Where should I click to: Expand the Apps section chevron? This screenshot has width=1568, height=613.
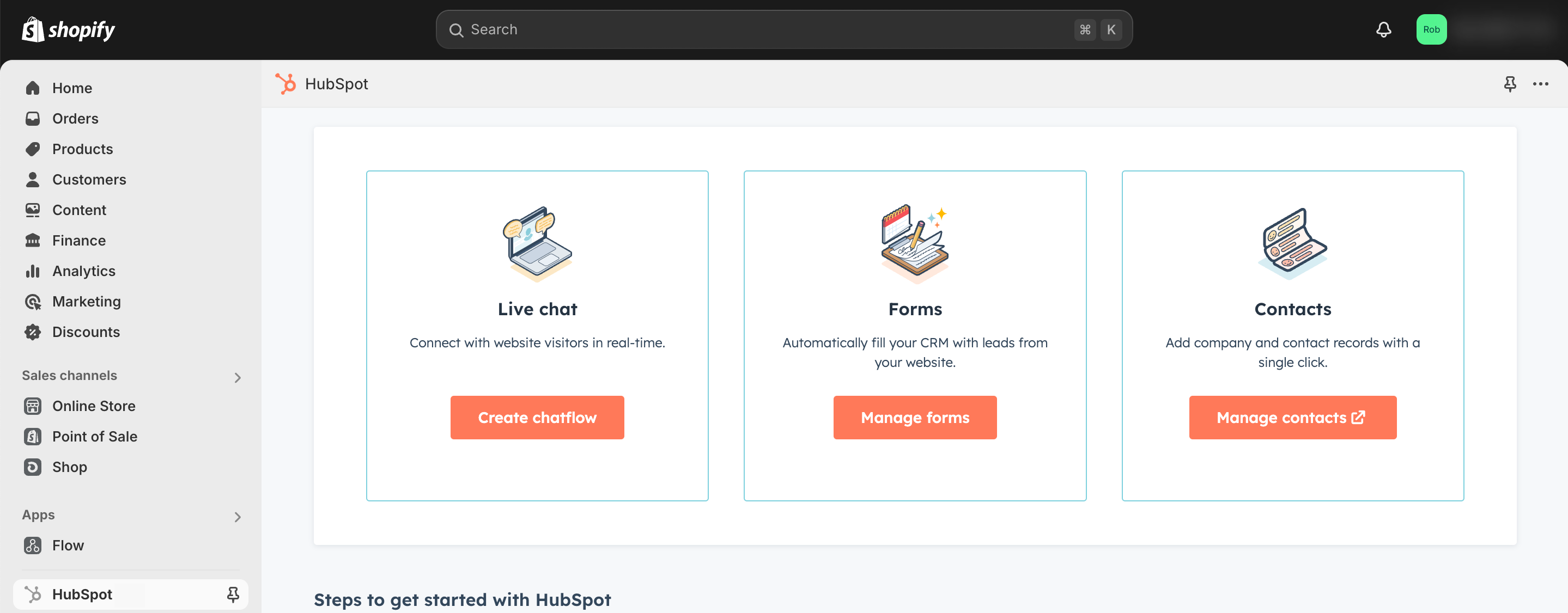238,517
